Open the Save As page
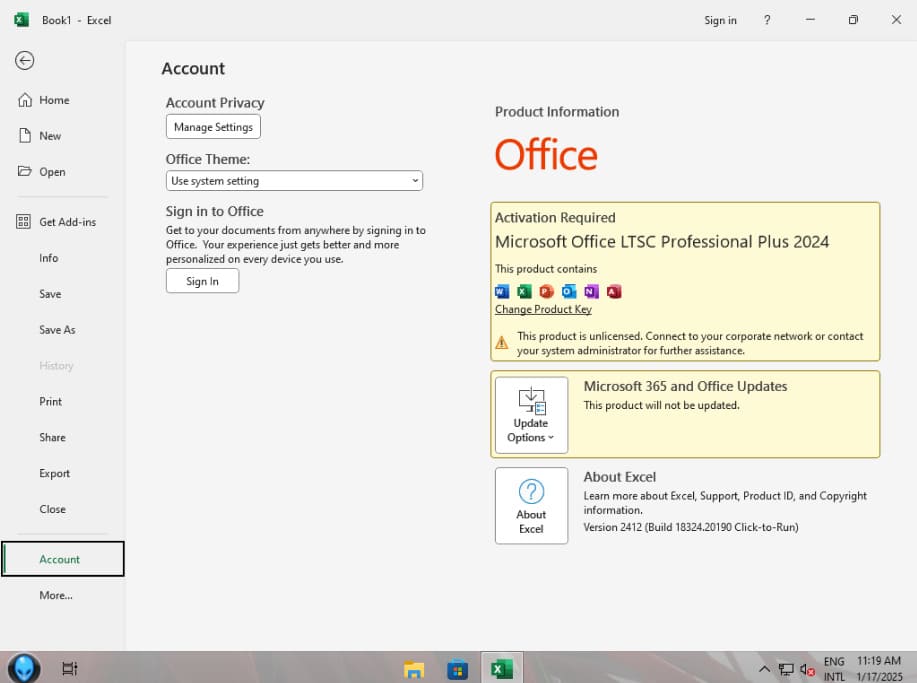Screen dimensions: 917x683 (x=57, y=330)
